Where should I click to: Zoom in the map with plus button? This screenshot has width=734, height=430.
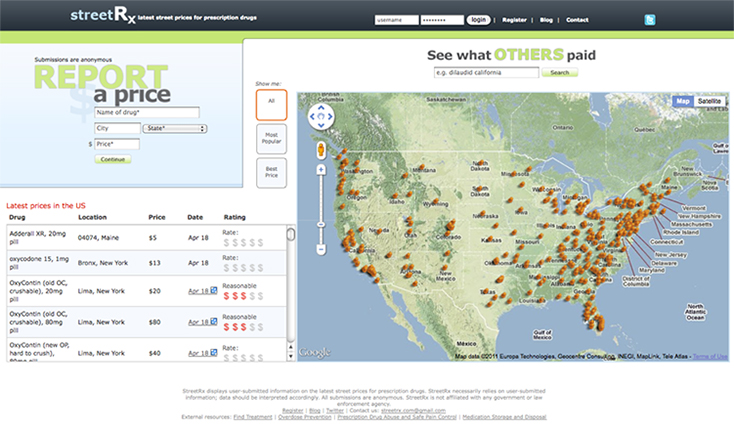(321, 169)
